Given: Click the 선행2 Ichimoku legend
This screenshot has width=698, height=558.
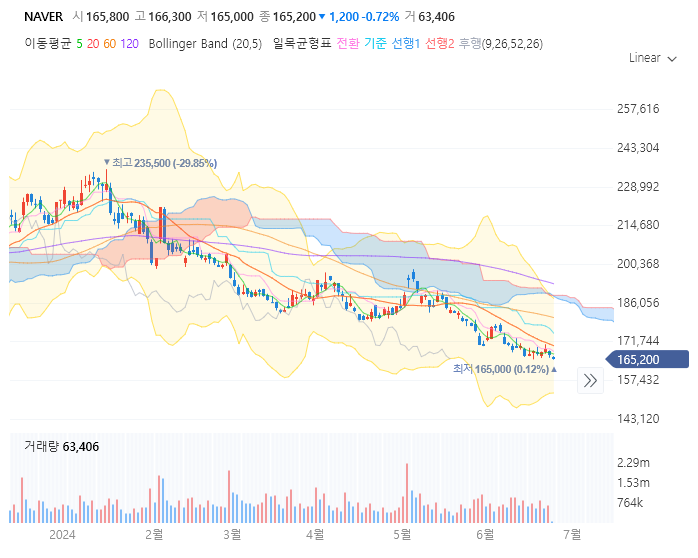Looking at the screenshot, I should point(439,44).
